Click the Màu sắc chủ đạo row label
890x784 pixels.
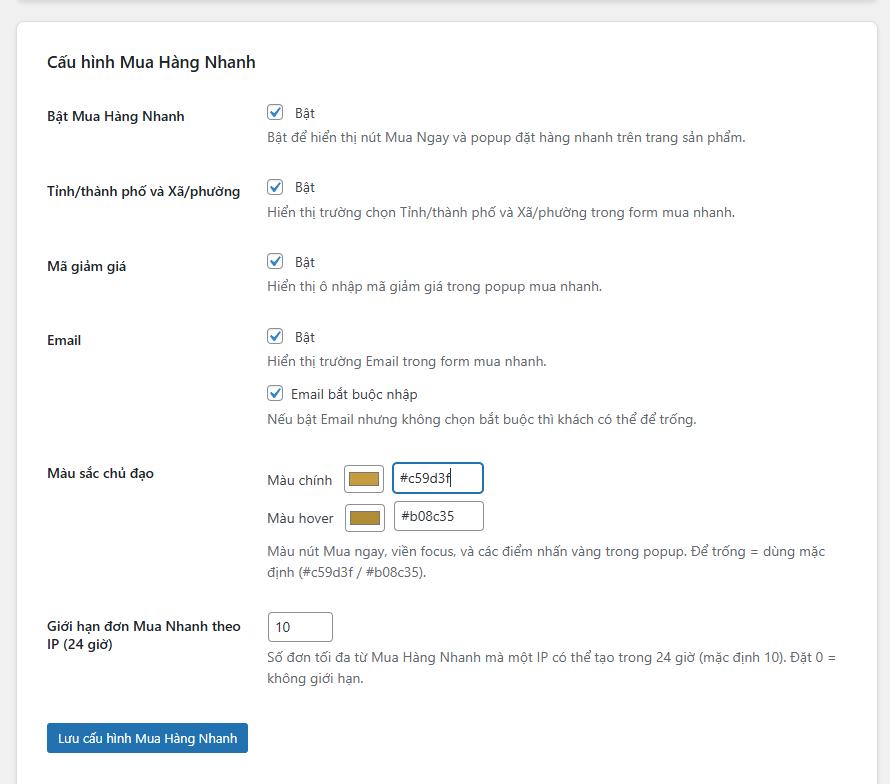tap(100, 473)
